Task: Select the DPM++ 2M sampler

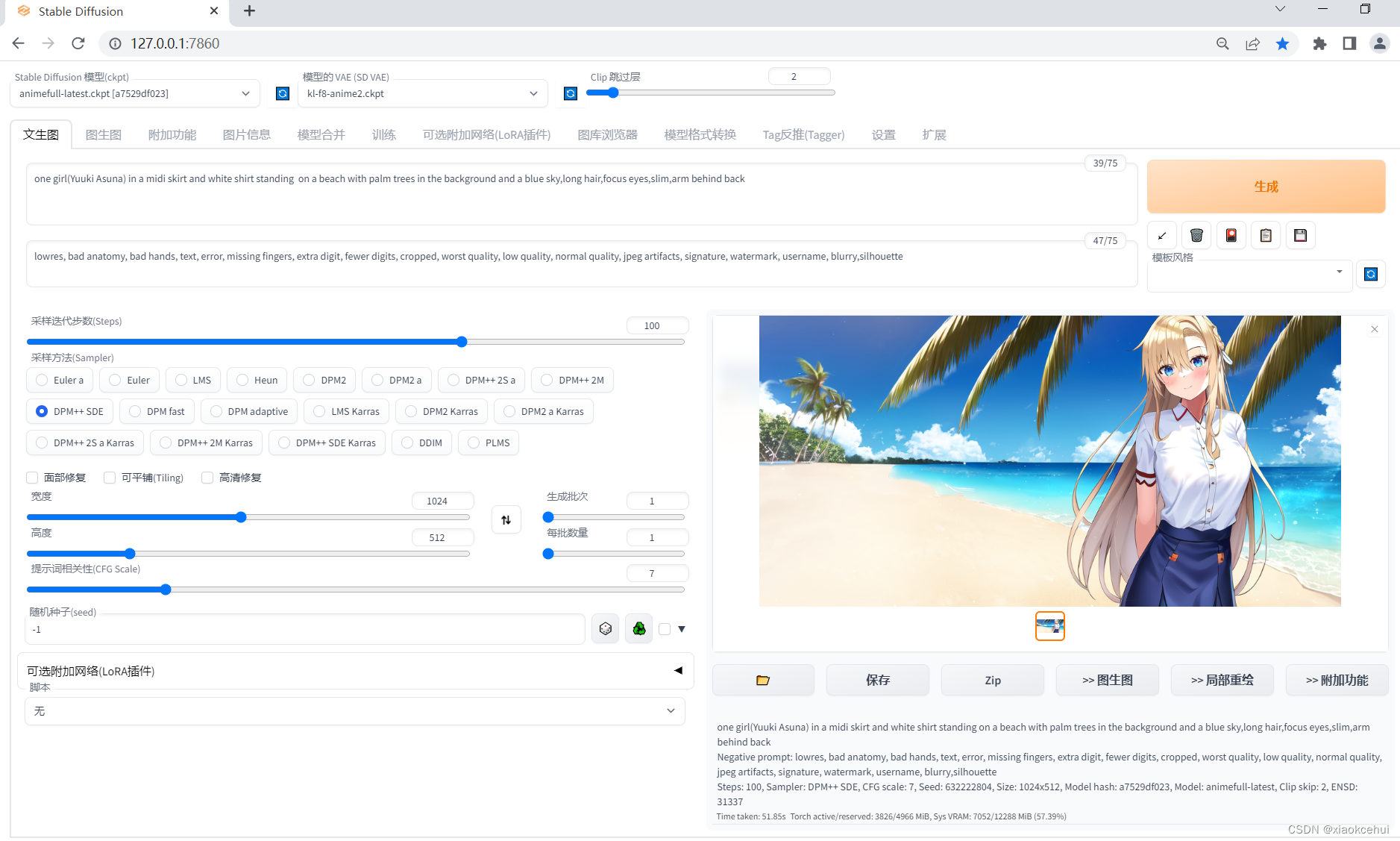Action: tap(572, 380)
